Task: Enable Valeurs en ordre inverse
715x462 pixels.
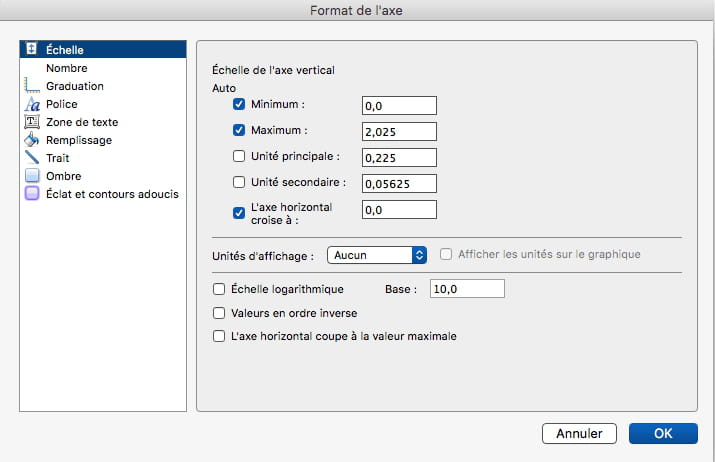Action: (219, 313)
